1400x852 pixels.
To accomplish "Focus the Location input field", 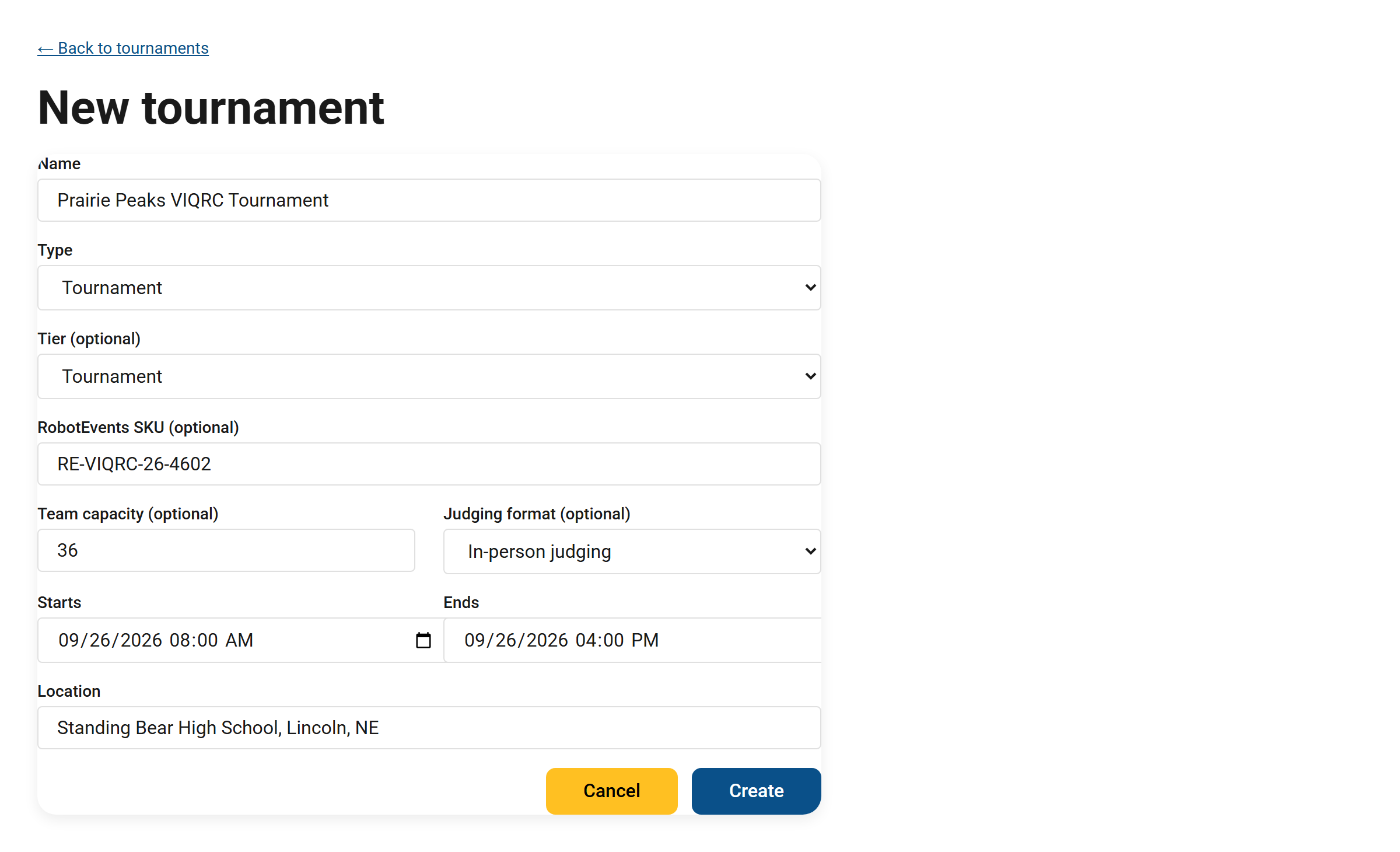I will (x=429, y=728).
